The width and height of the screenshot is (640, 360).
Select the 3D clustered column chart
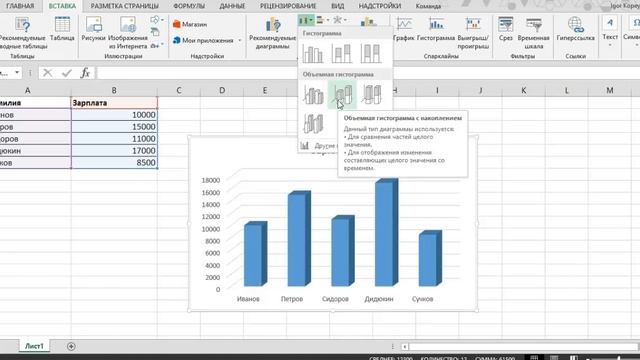[313, 94]
